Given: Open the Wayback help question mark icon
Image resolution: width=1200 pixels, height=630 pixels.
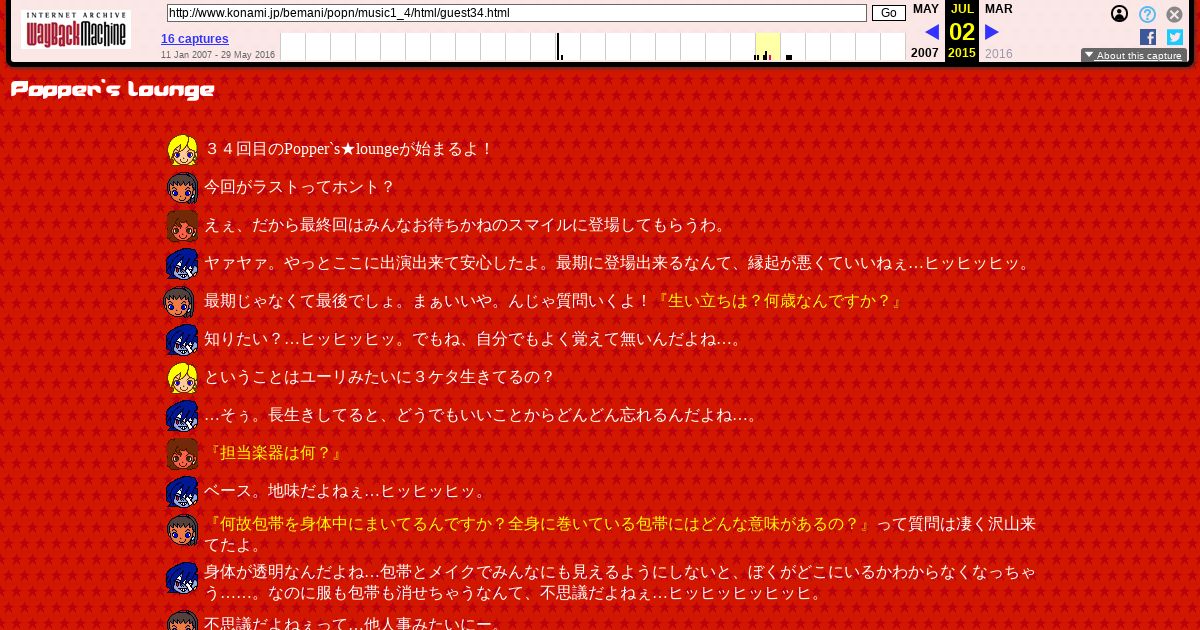Looking at the screenshot, I should 1147,14.
